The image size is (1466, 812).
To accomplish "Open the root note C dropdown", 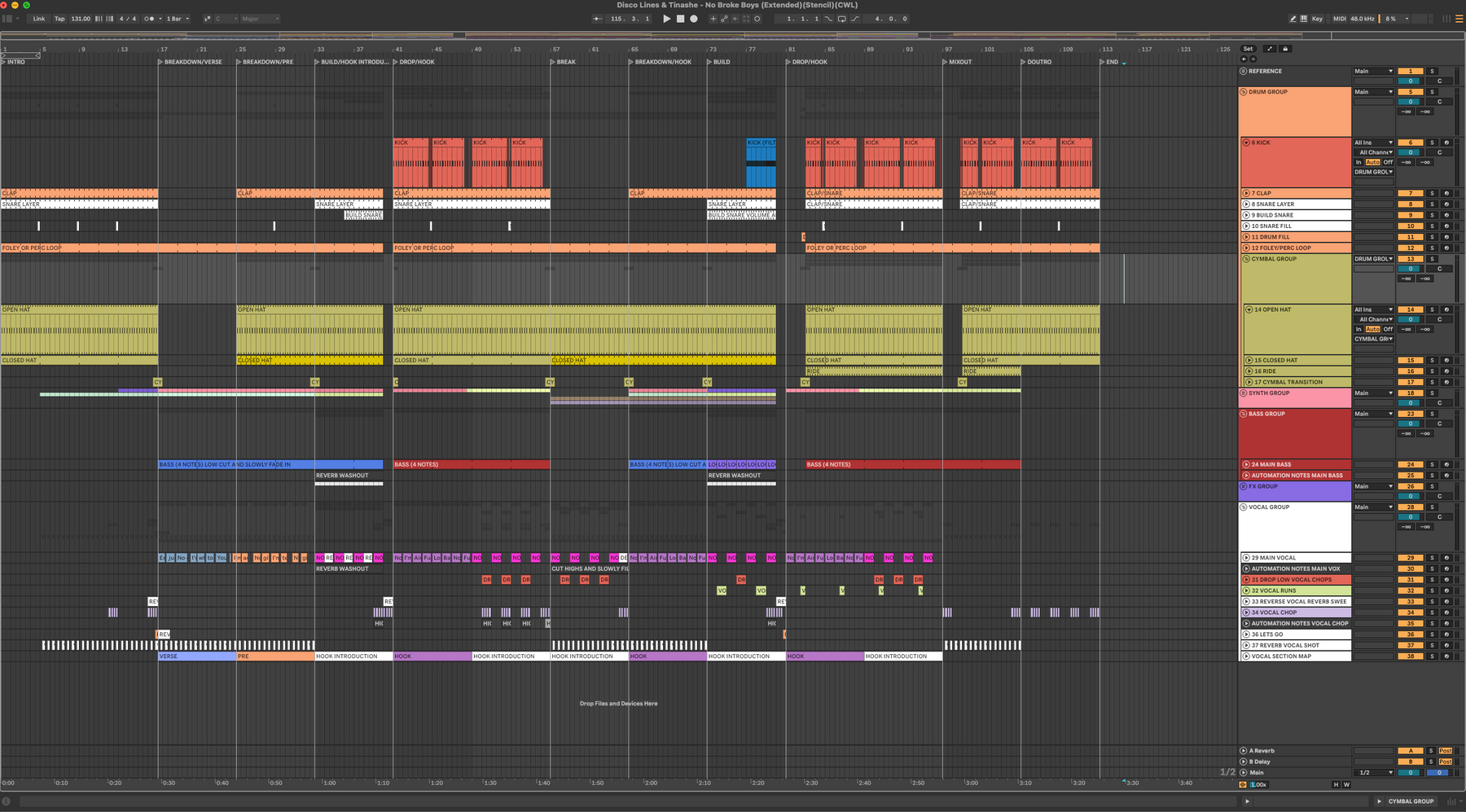I will (226, 19).
